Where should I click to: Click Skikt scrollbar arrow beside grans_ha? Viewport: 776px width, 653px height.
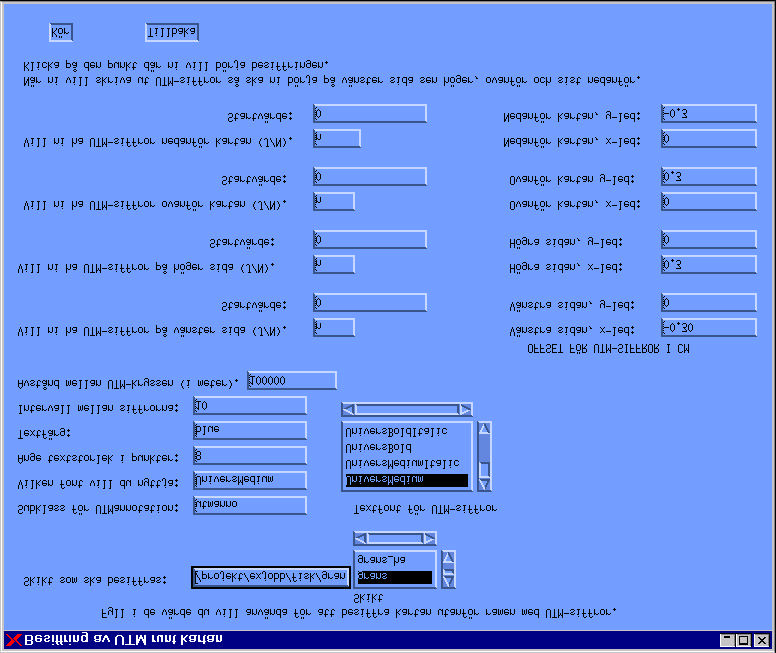pyautogui.click(x=448, y=557)
